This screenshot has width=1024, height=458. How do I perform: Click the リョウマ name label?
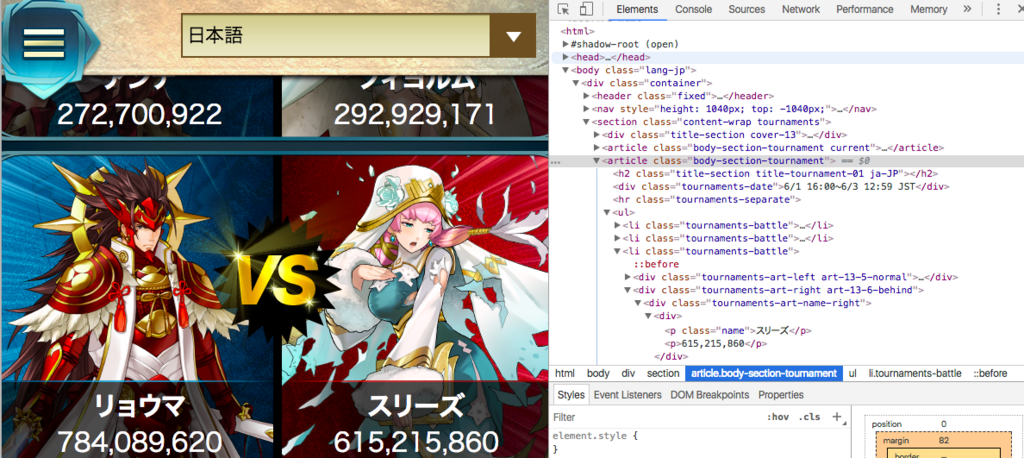coord(139,408)
